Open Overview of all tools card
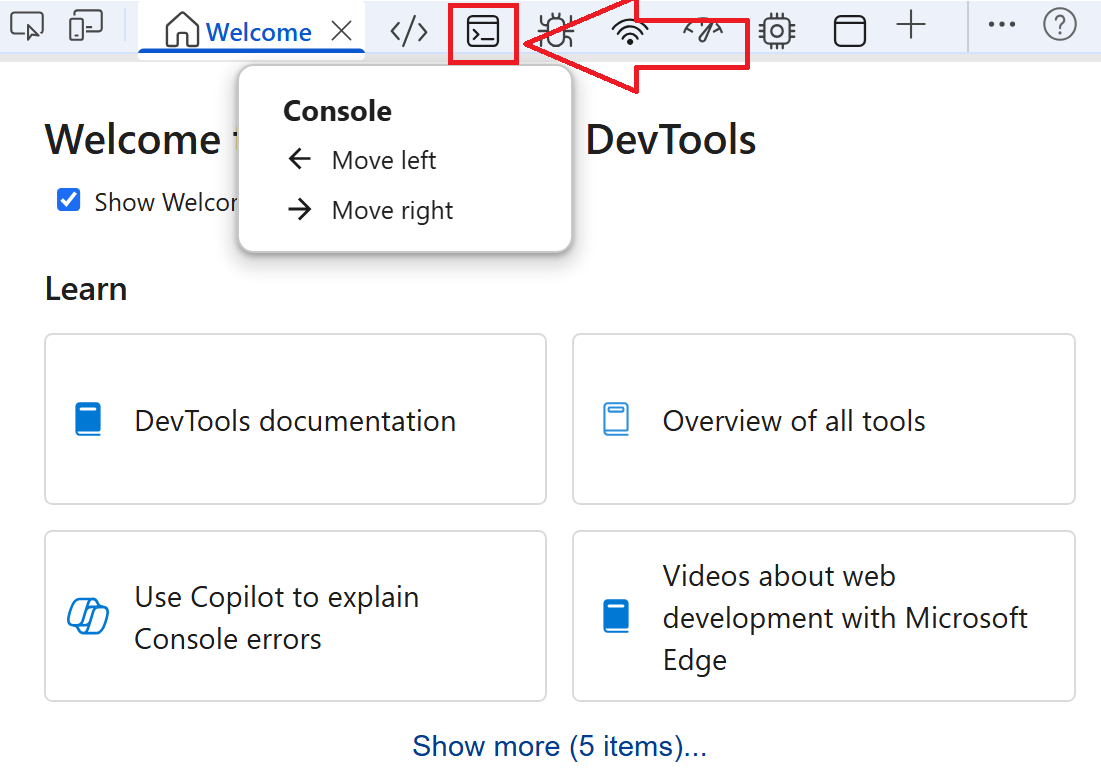 (x=824, y=419)
